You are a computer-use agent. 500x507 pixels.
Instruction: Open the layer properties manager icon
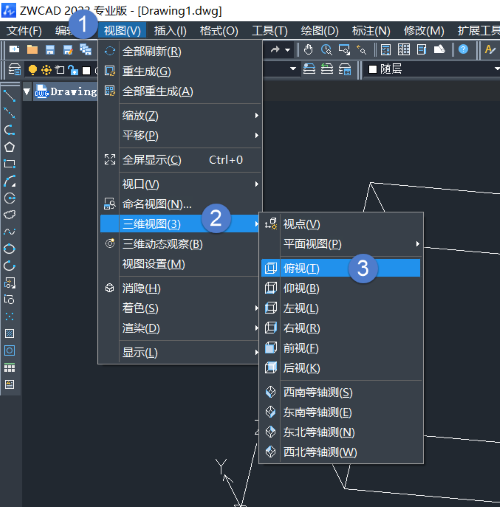click(15, 70)
